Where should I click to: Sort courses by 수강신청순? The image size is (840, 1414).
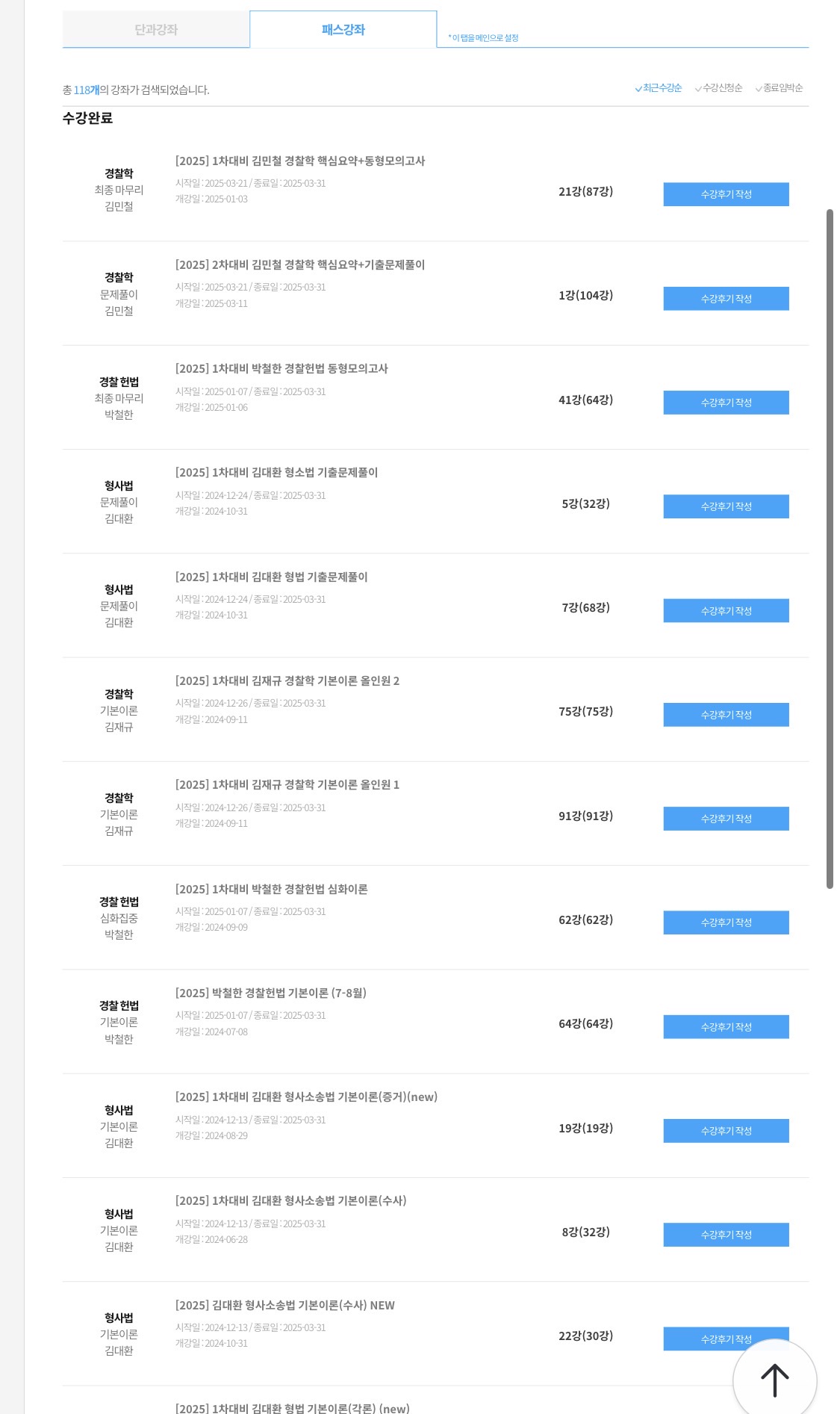point(719,88)
